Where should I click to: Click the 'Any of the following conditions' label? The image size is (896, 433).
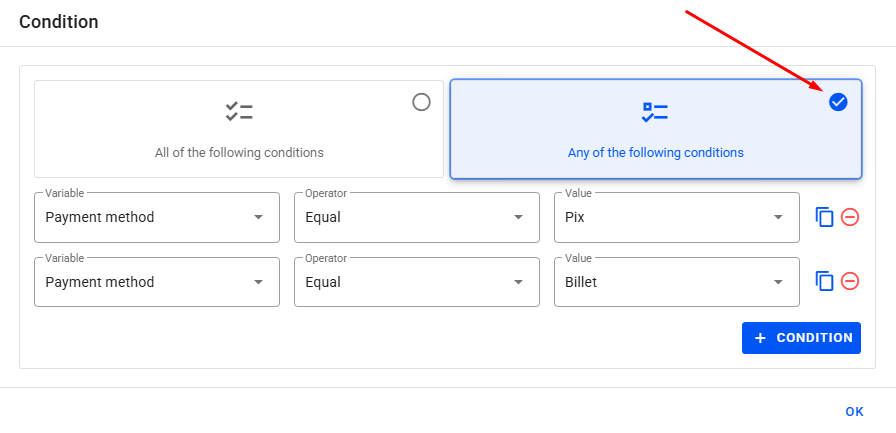[655, 153]
